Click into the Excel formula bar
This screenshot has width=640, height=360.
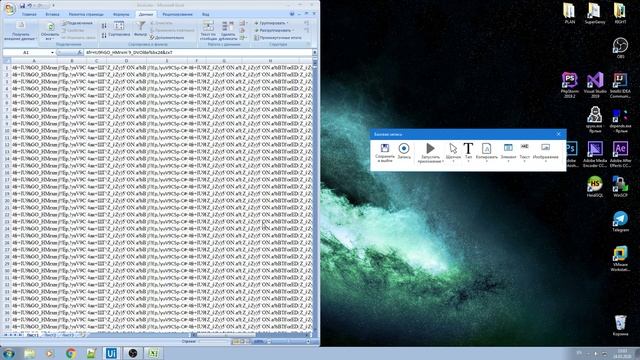(x=198, y=53)
